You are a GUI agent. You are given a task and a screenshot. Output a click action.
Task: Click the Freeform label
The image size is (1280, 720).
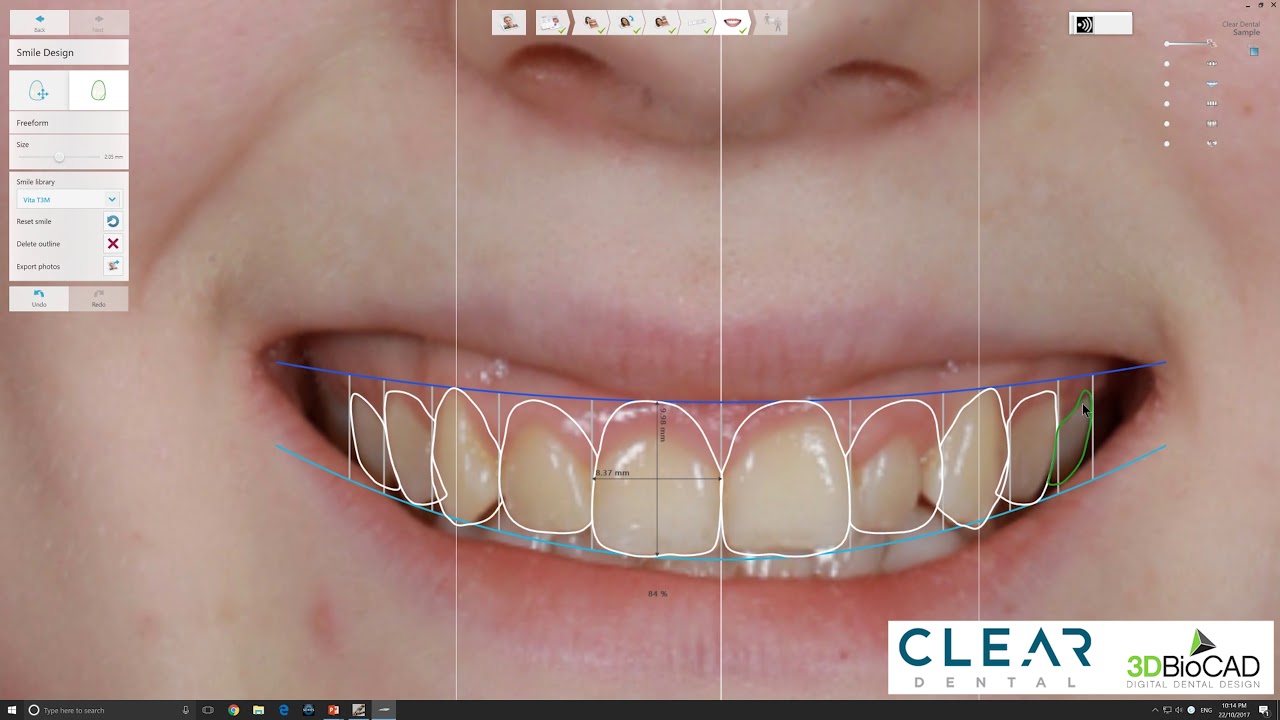point(32,123)
